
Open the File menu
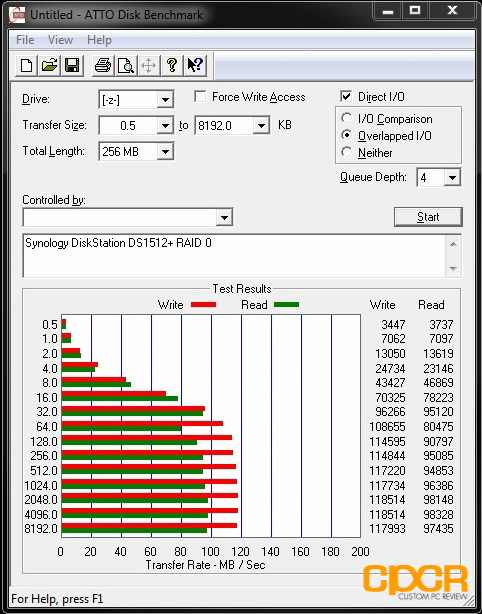tap(25, 40)
